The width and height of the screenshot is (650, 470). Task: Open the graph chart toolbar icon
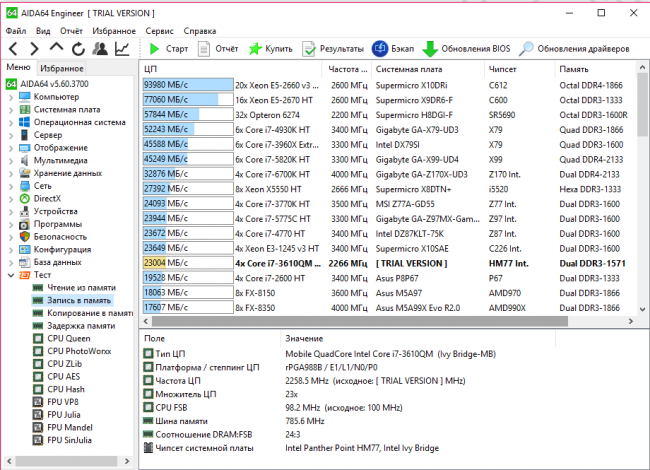[x=122, y=48]
